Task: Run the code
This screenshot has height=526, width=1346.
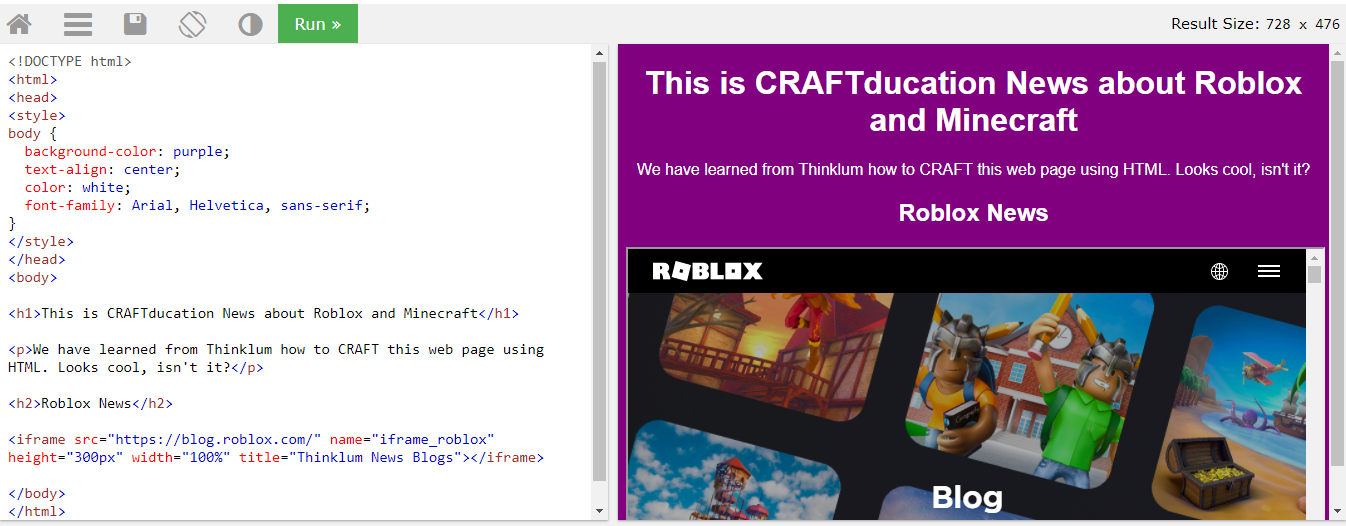Action: pyautogui.click(x=318, y=24)
